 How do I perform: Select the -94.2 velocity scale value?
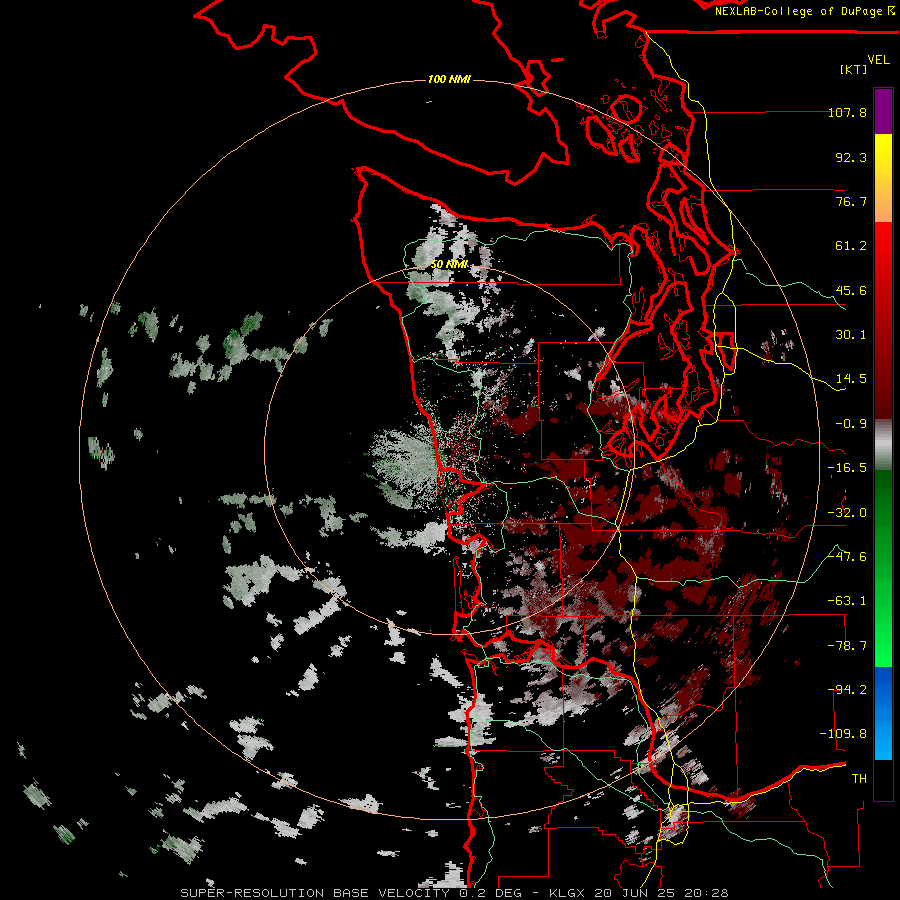[847, 690]
